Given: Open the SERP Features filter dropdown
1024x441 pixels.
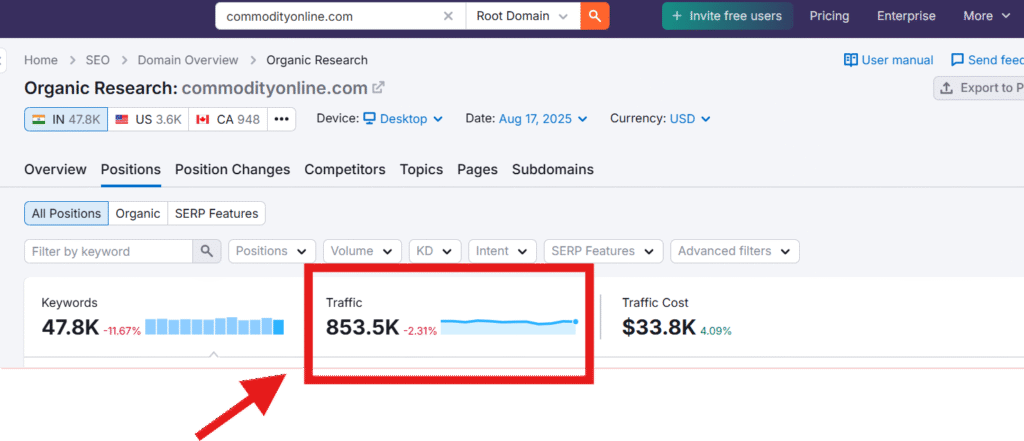Looking at the screenshot, I should tap(603, 252).
